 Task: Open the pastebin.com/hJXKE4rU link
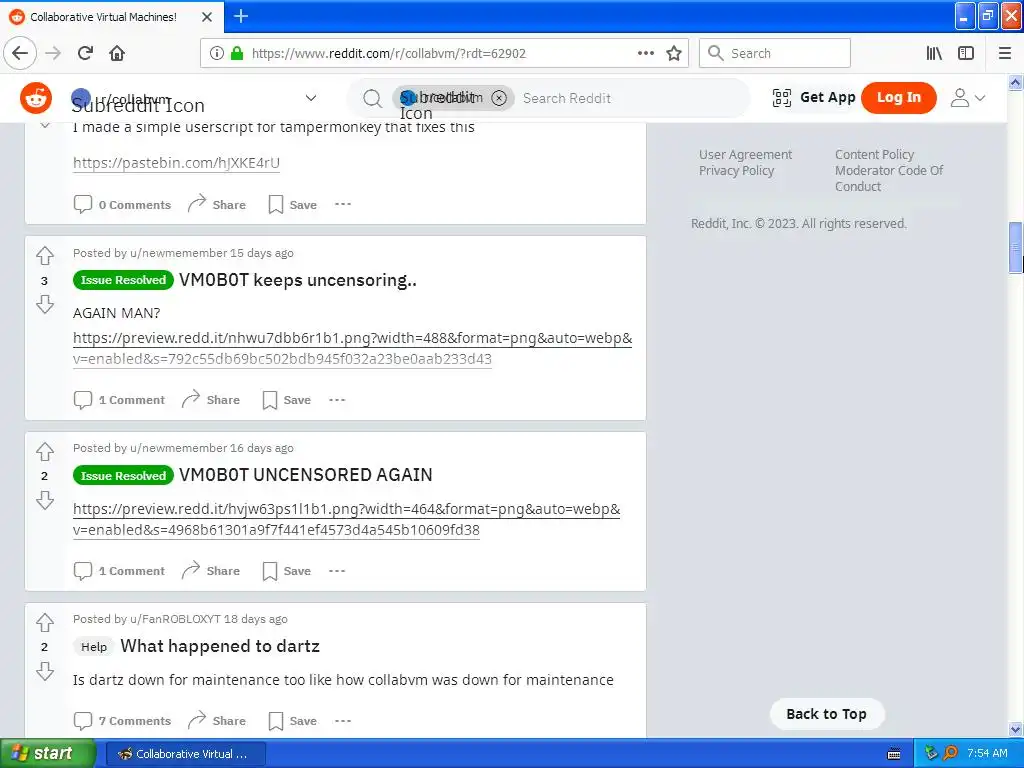click(176, 163)
